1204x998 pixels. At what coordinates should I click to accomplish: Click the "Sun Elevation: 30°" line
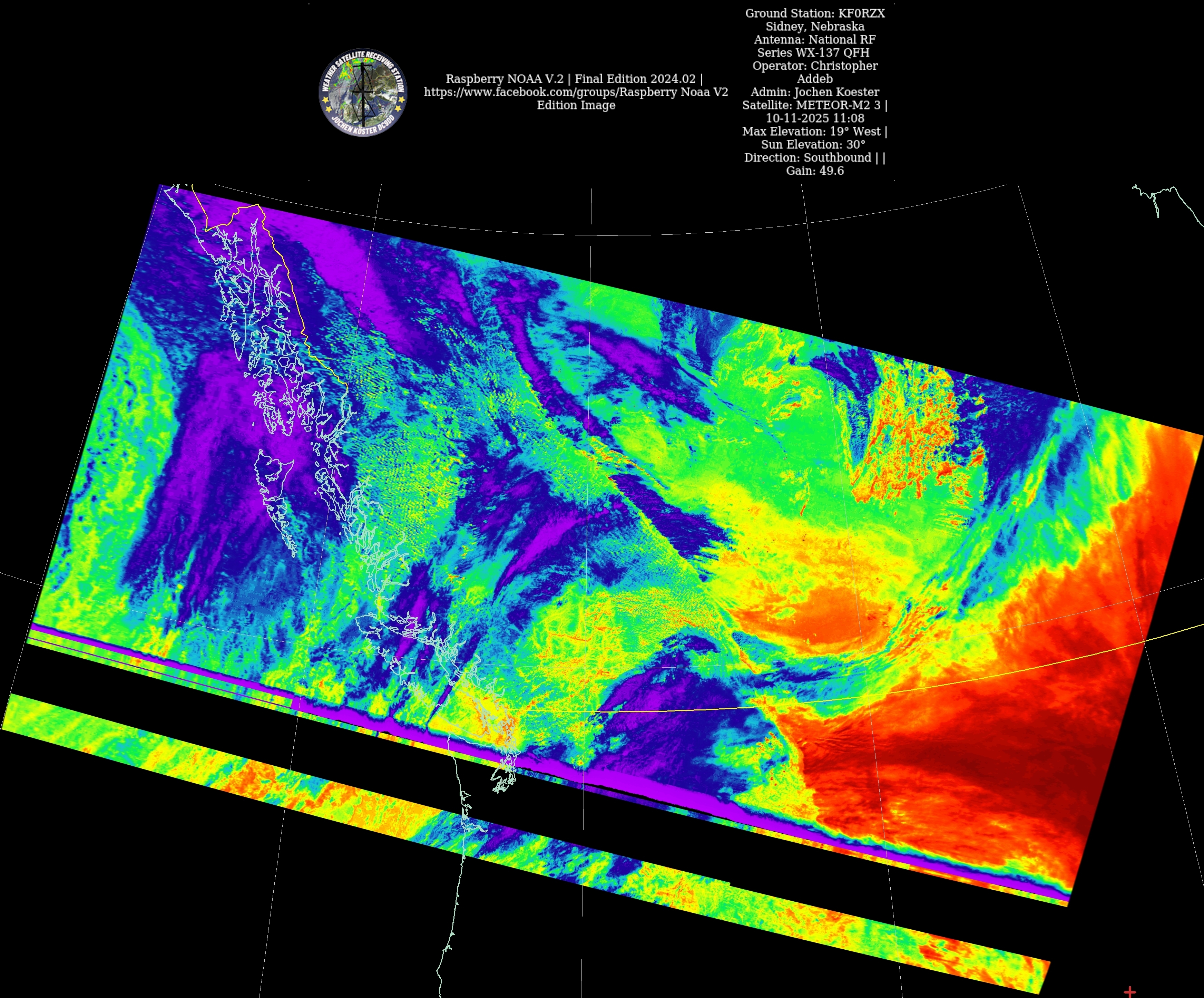813,145
